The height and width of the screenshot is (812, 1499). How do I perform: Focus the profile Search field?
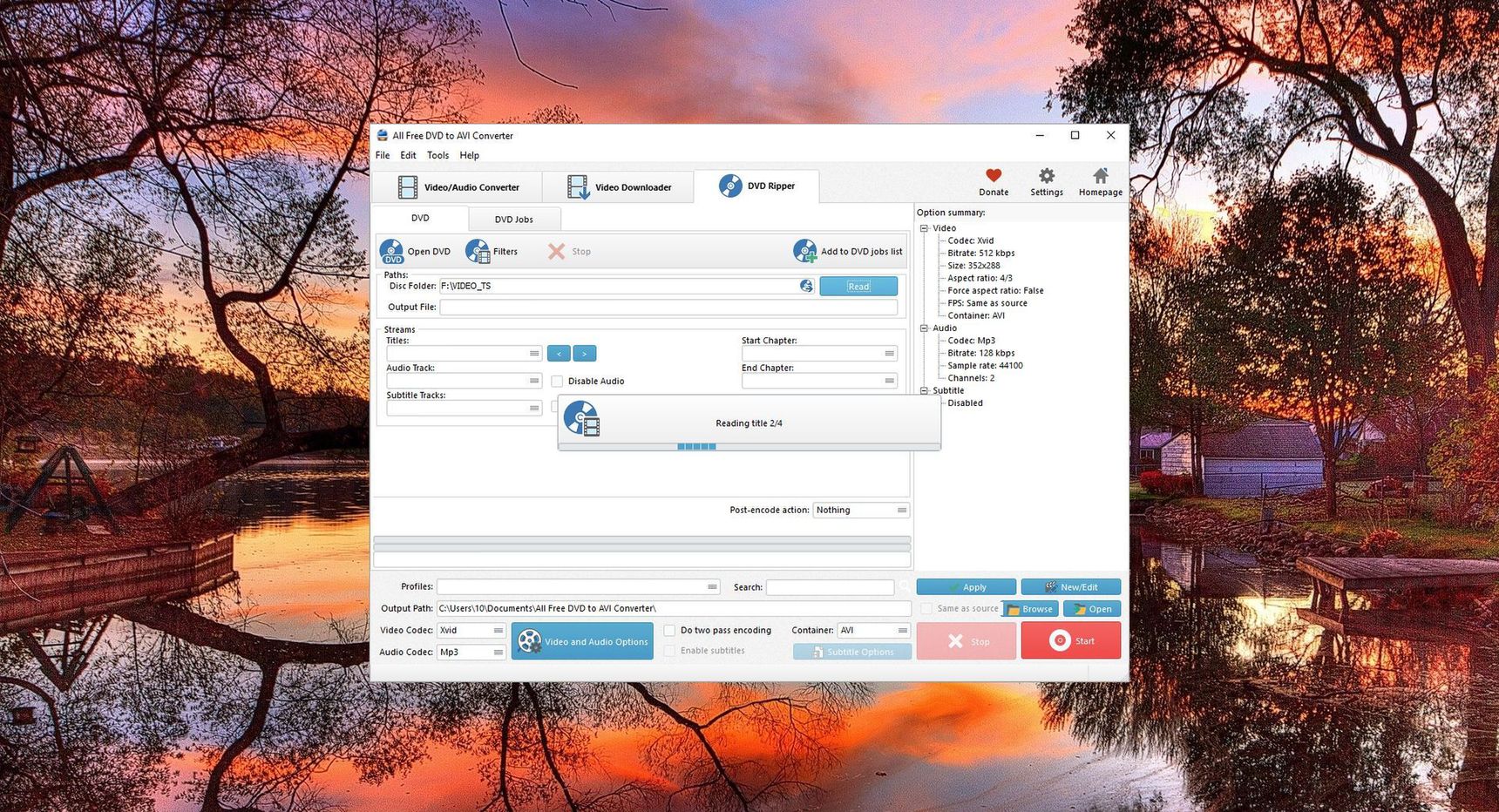[x=830, y=587]
